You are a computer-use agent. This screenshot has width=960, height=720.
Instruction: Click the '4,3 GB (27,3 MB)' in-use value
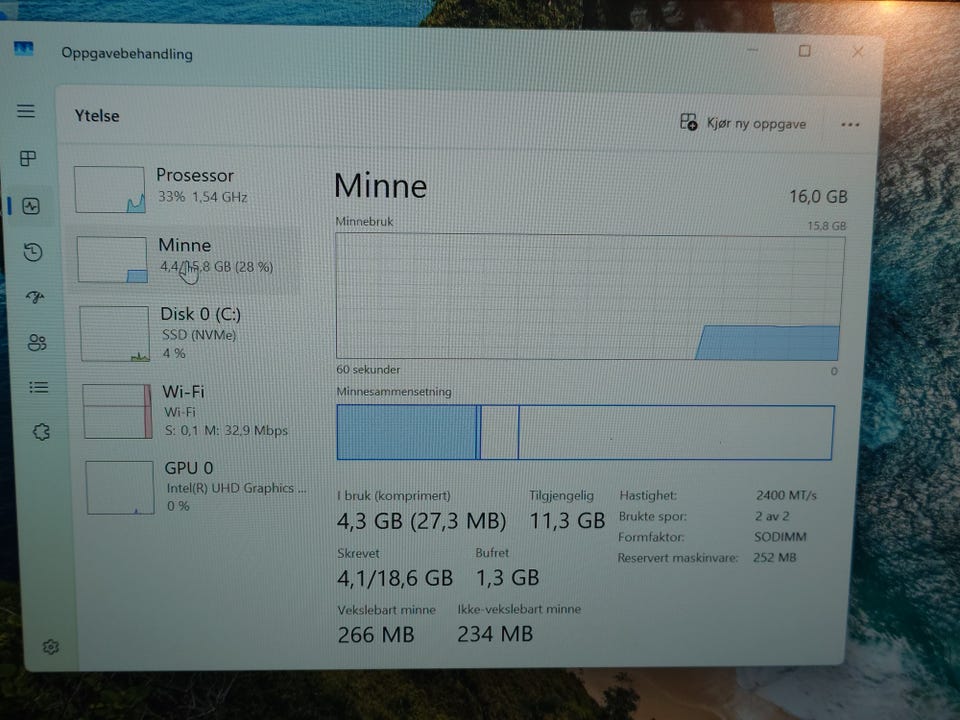421,521
